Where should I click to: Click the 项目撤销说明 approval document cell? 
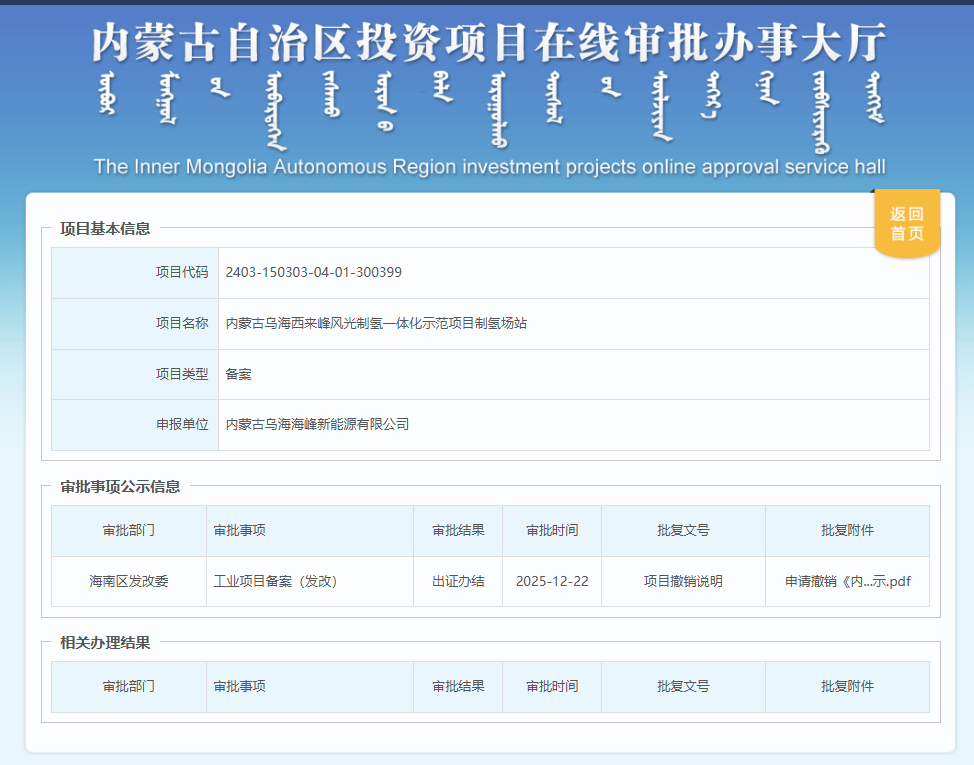pyautogui.click(x=683, y=582)
